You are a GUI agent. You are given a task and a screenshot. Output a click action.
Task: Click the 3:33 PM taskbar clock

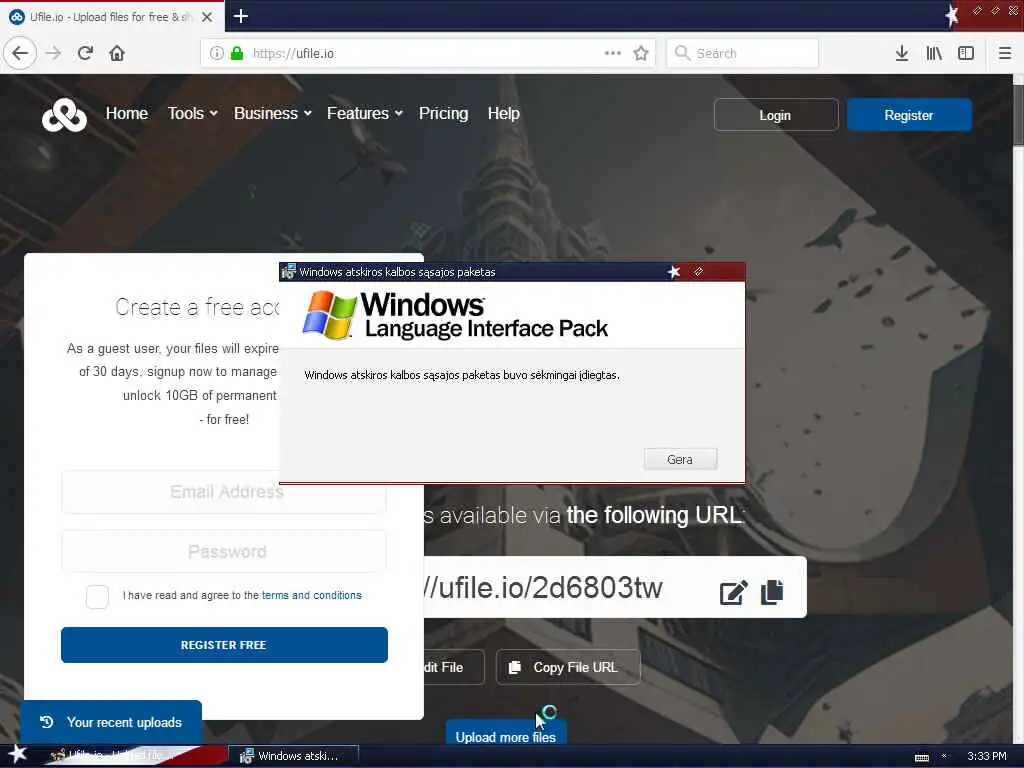click(x=986, y=756)
